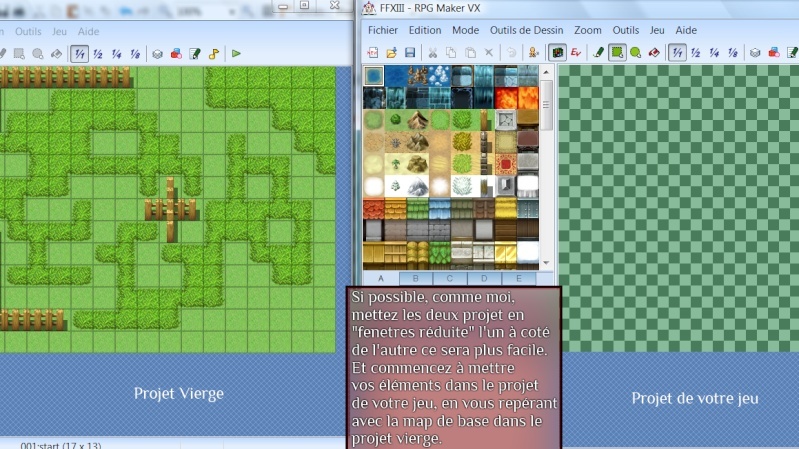Start Playtest with green arrow
Viewport: 799px width, 449px height.
tap(236, 54)
